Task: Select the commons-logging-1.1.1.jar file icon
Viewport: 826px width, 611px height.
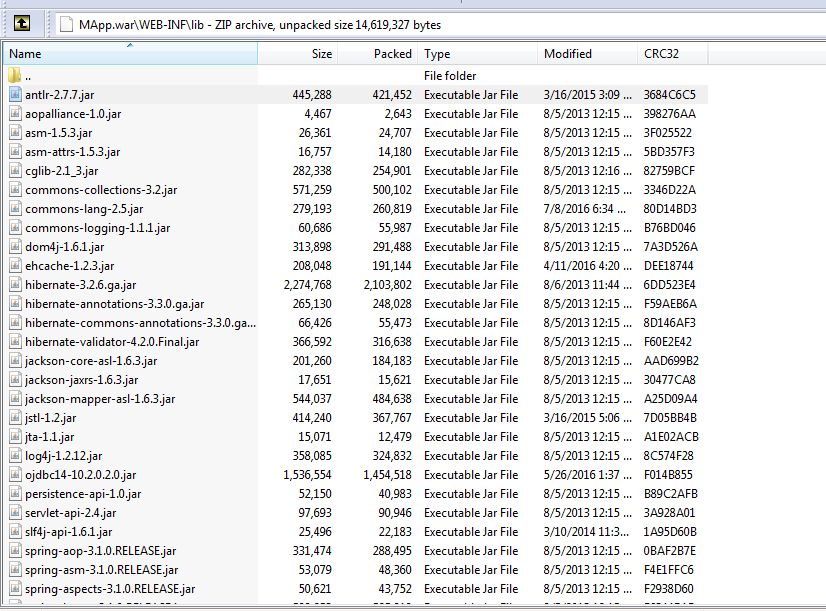Action: point(15,228)
